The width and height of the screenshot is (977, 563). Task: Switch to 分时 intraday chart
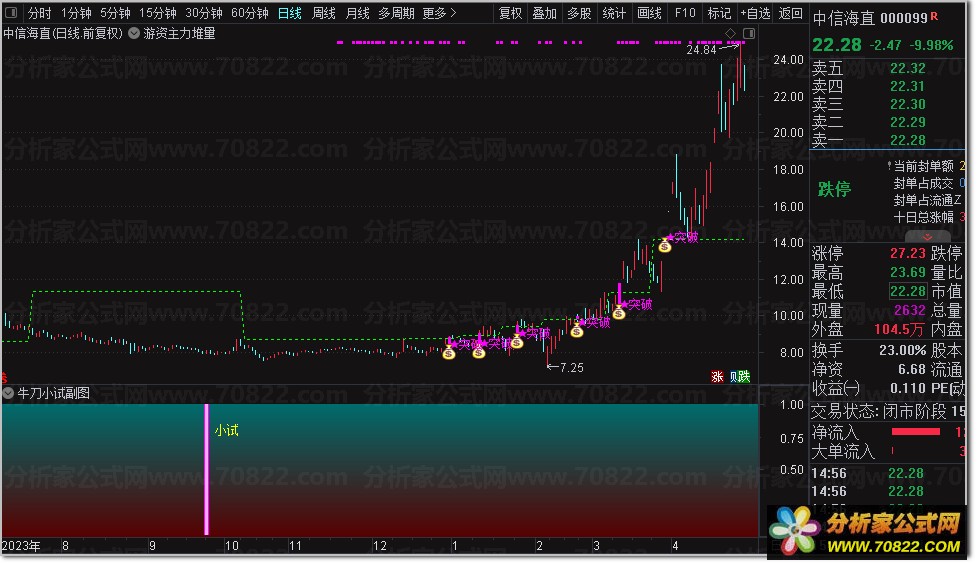(39, 13)
